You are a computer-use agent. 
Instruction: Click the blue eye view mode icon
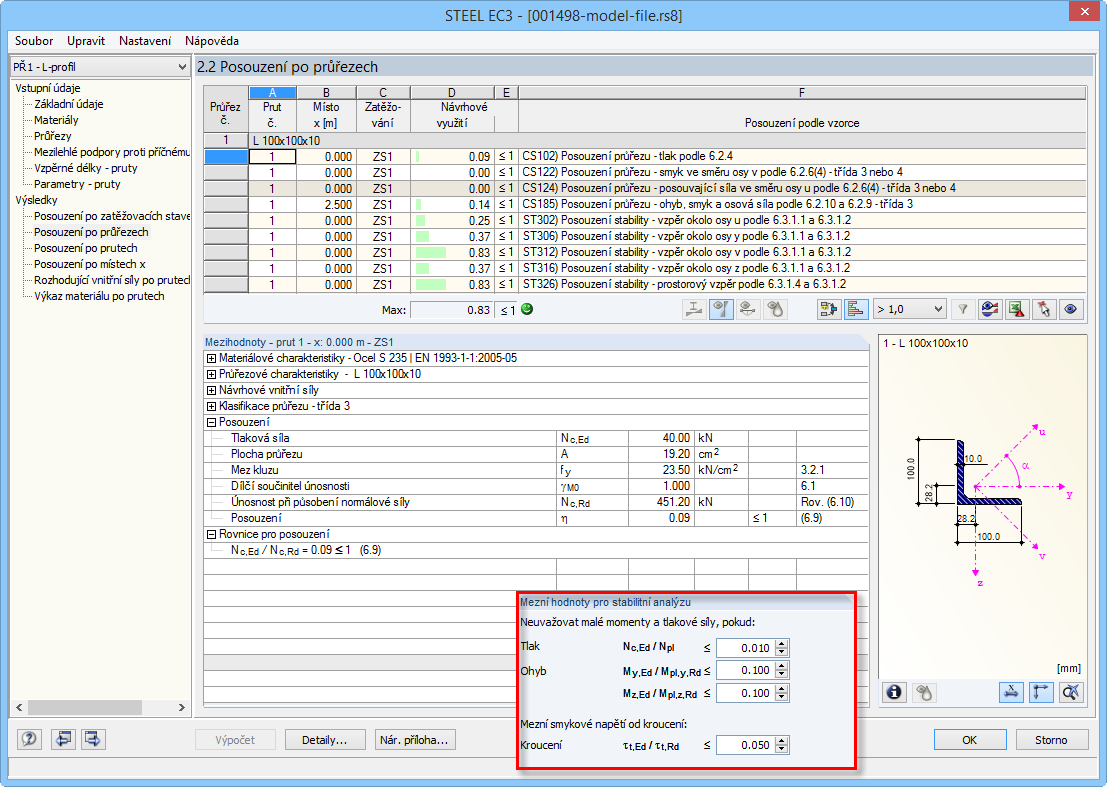1071,309
